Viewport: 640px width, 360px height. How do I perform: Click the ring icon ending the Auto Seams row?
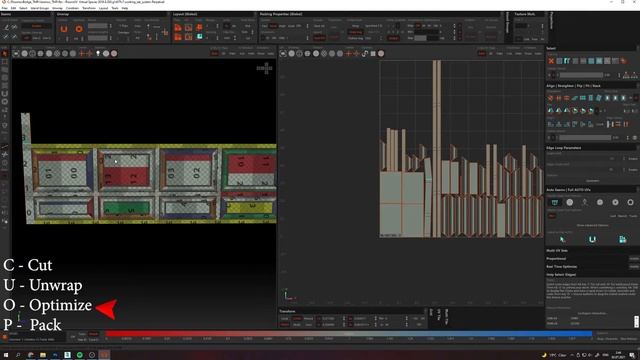(x=630, y=202)
